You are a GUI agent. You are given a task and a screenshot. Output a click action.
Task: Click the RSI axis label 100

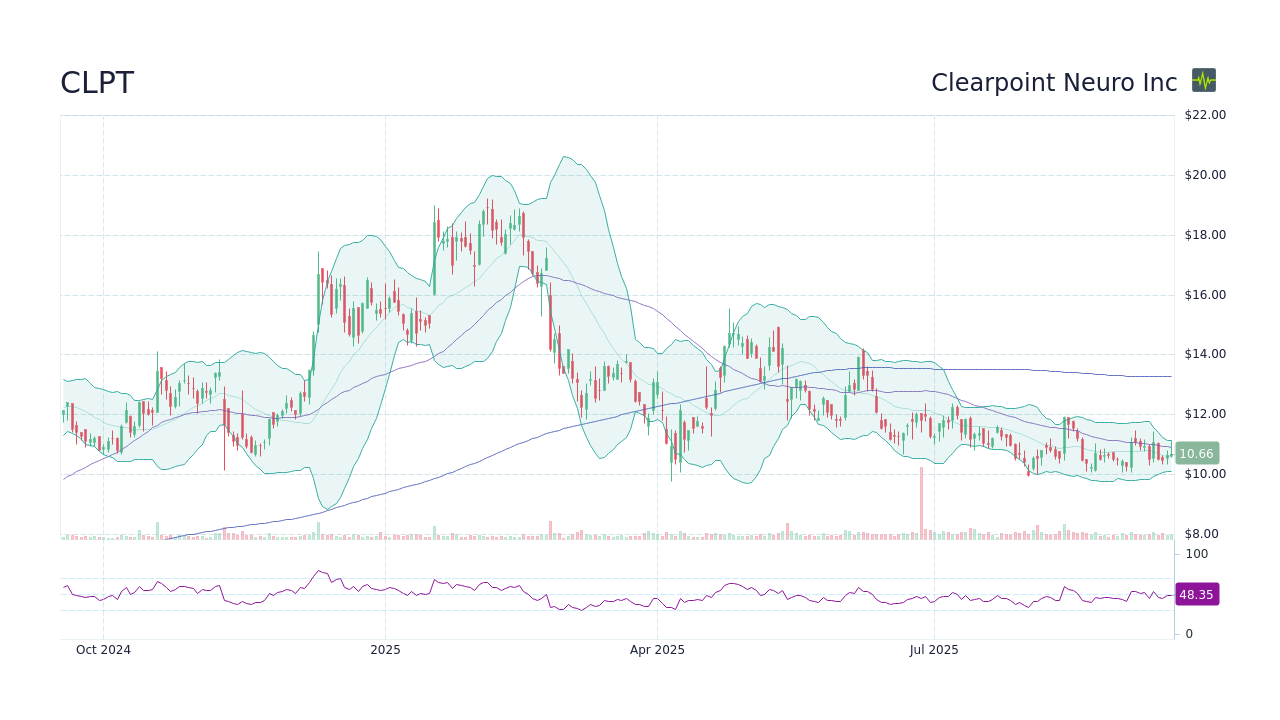(x=1197, y=554)
